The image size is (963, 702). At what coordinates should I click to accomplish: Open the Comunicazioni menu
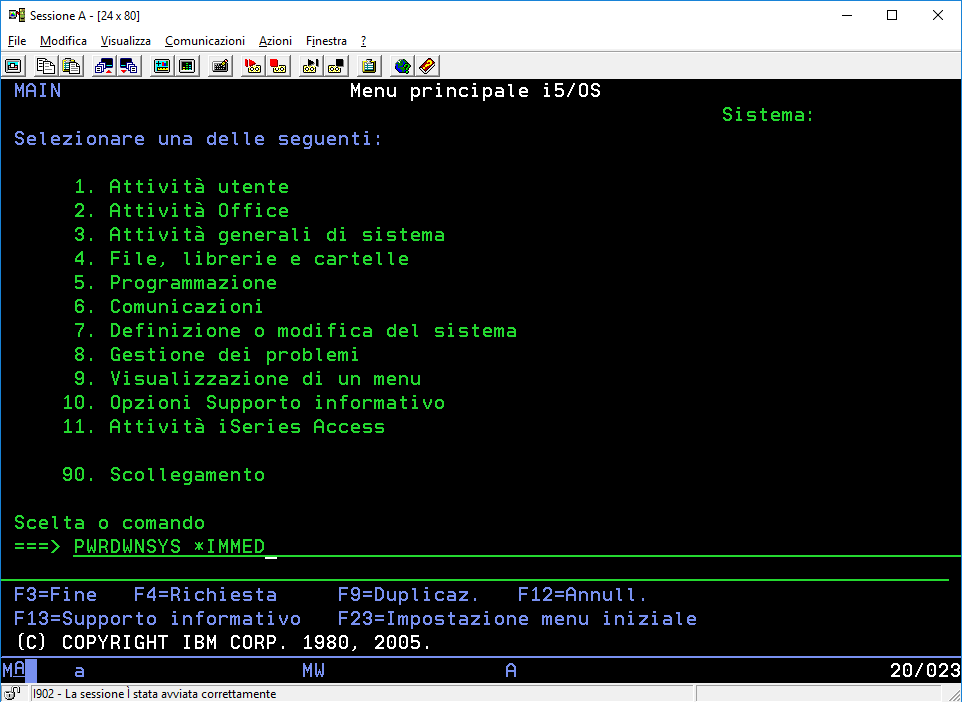tap(205, 41)
